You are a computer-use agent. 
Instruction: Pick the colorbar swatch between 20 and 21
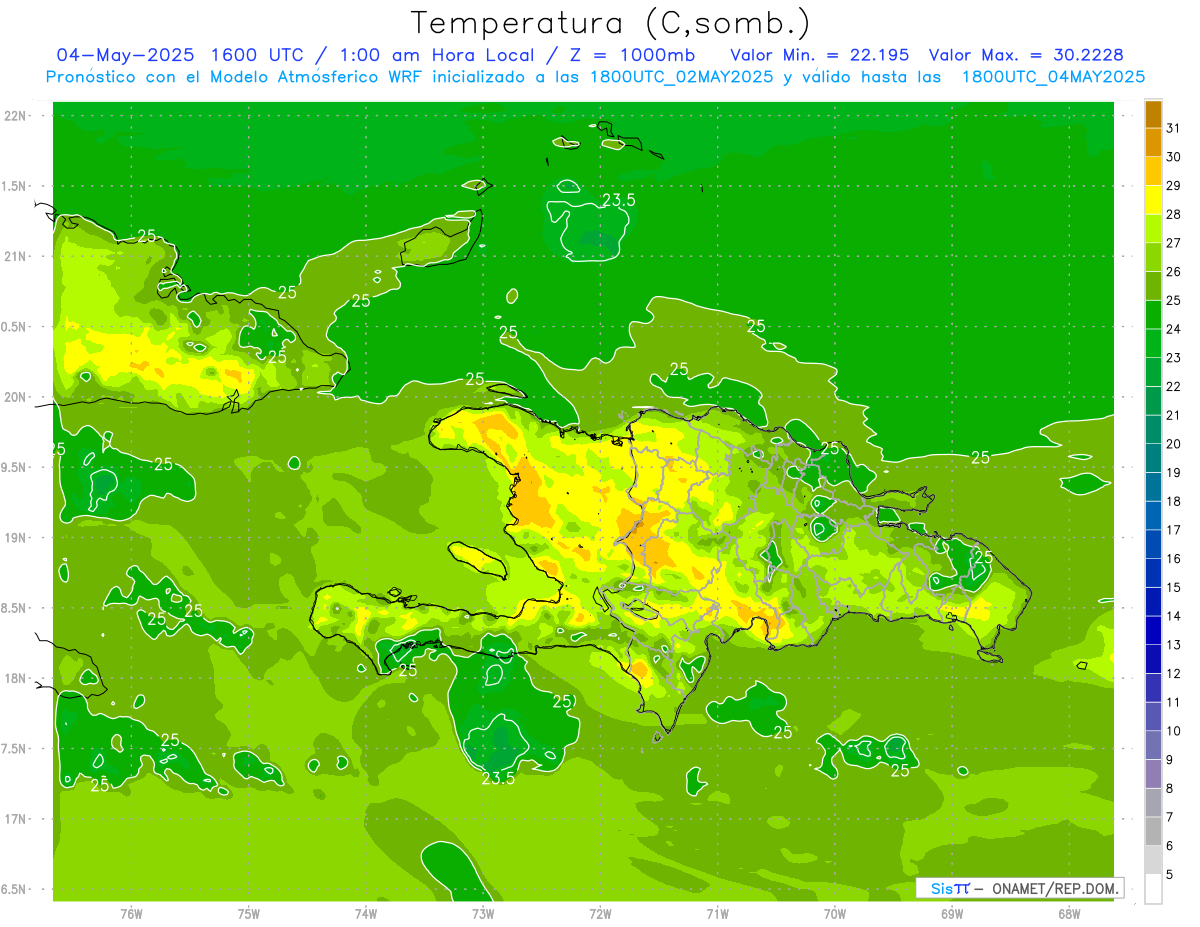[x=1153, y=429]
